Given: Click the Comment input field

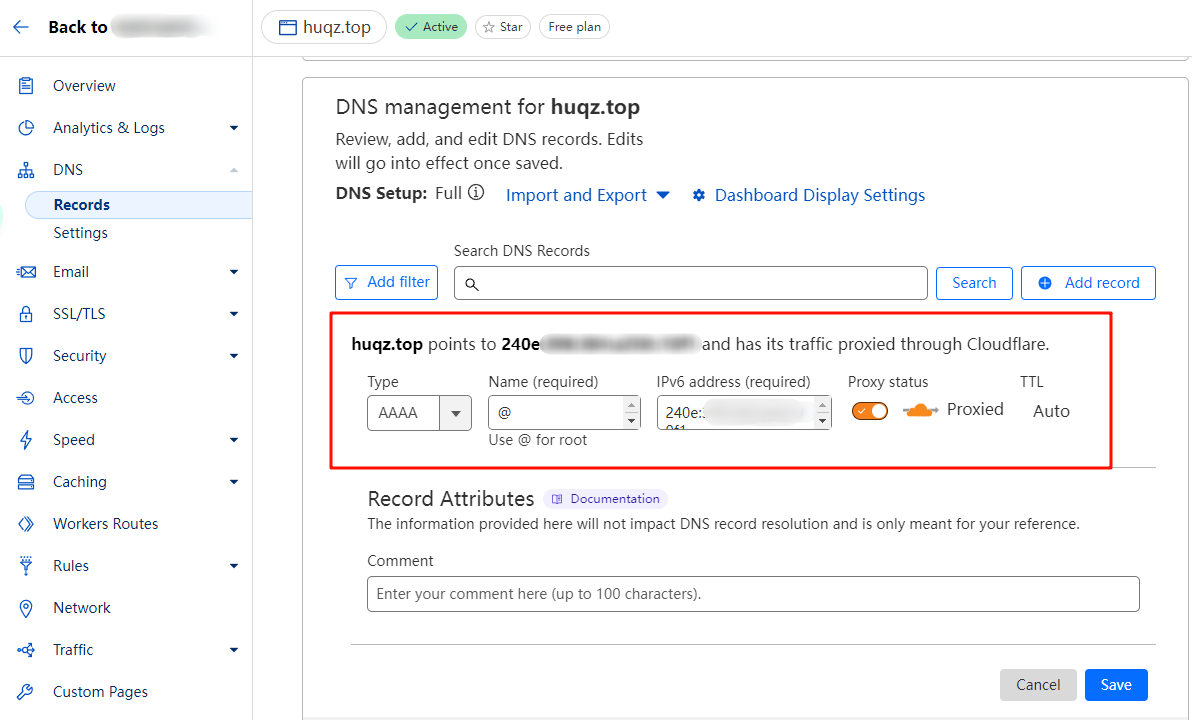Looking at the screenshot, I should pos(752,594).
